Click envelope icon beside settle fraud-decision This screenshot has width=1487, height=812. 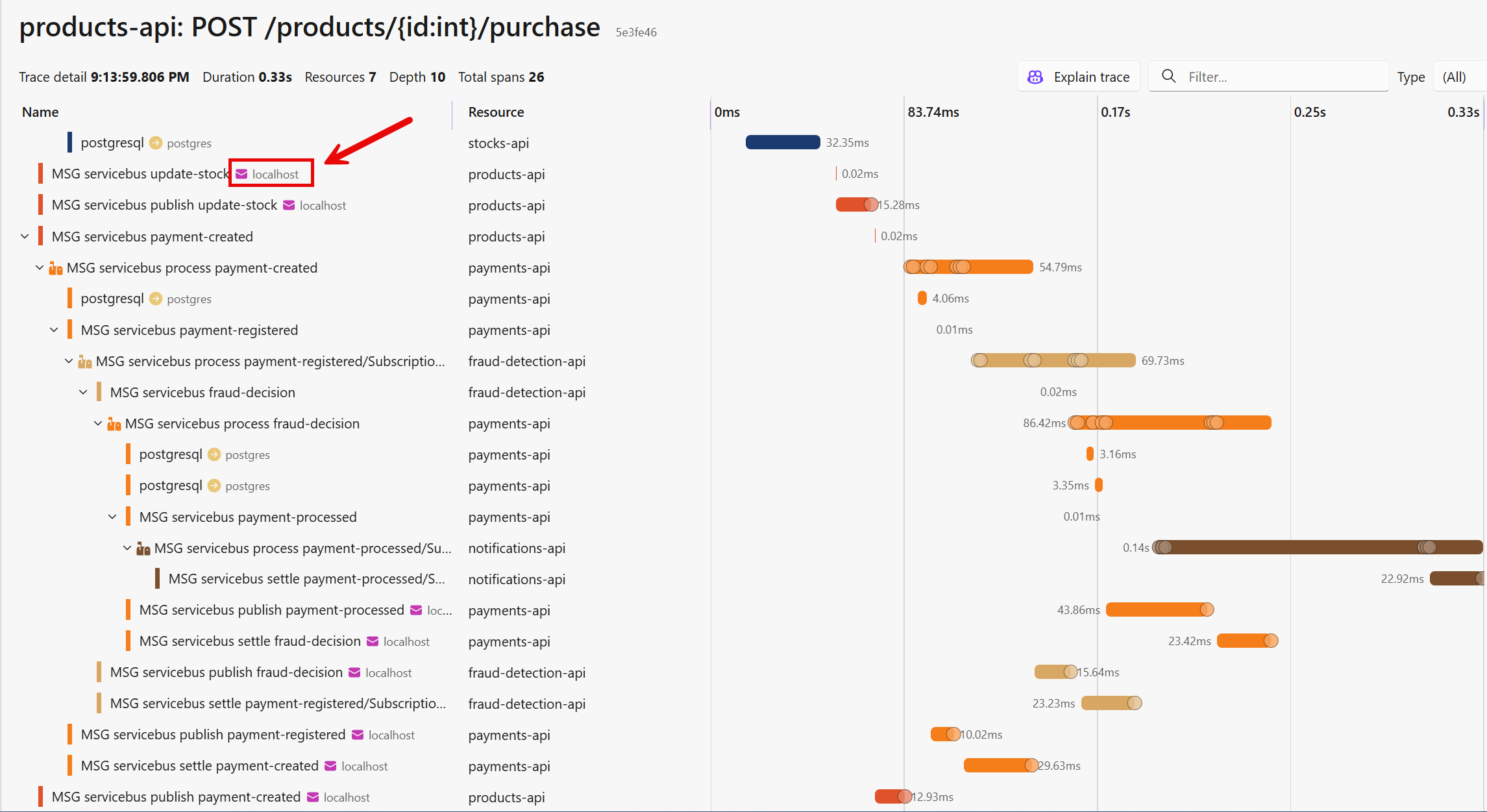coord(373,641)
